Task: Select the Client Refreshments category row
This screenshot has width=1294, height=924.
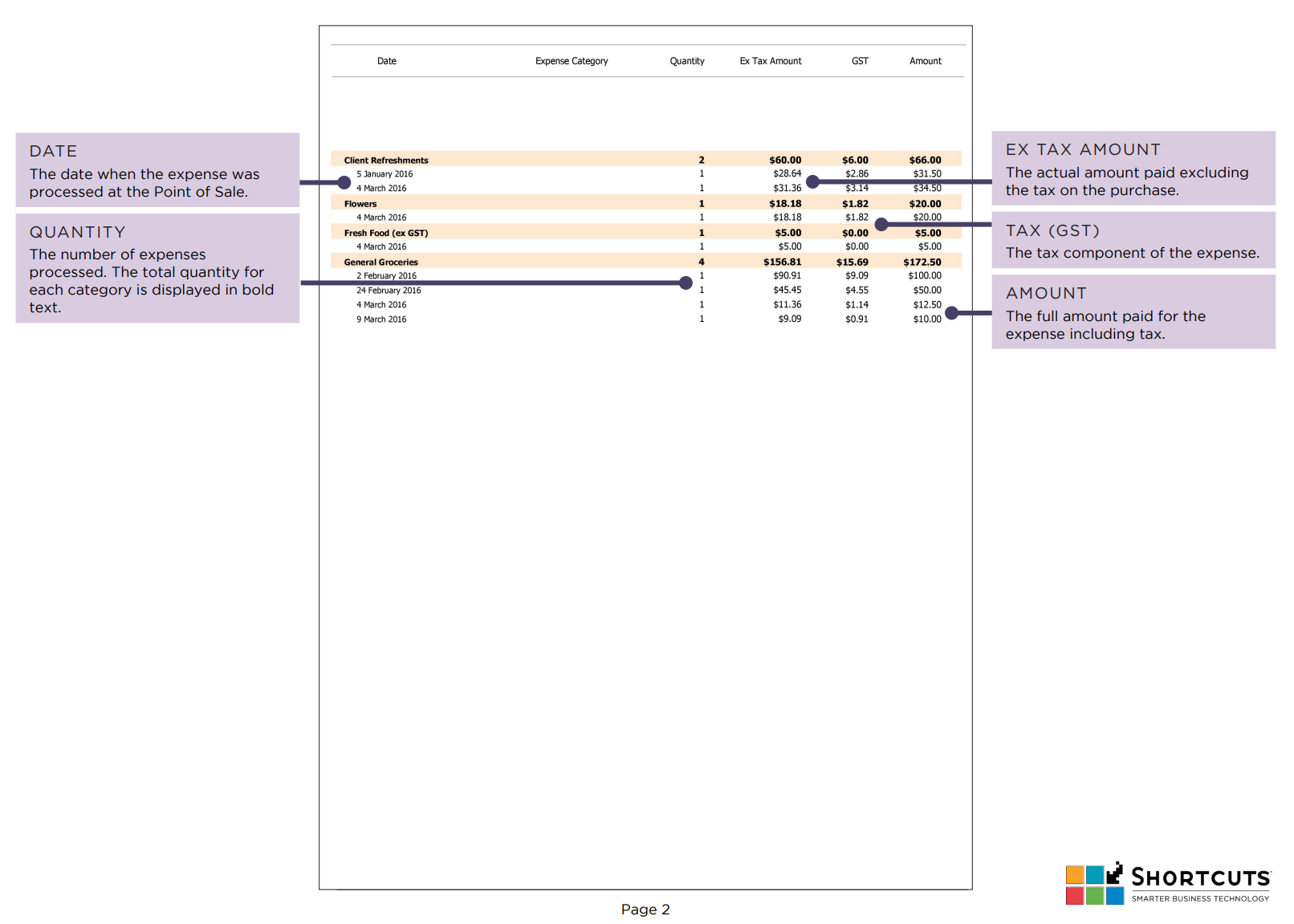Action: coord(646,160)
